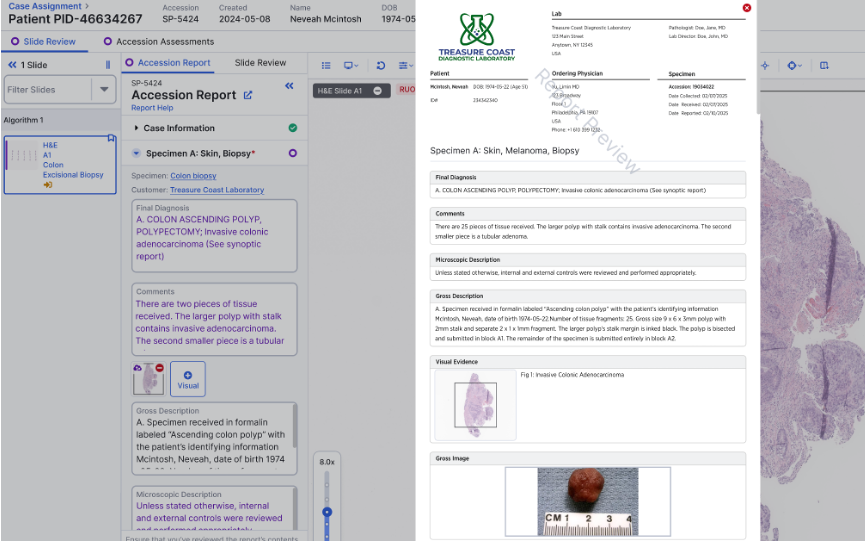
Task: Click the Gross Description box scrollbar
Action: (x=294, y=427)
